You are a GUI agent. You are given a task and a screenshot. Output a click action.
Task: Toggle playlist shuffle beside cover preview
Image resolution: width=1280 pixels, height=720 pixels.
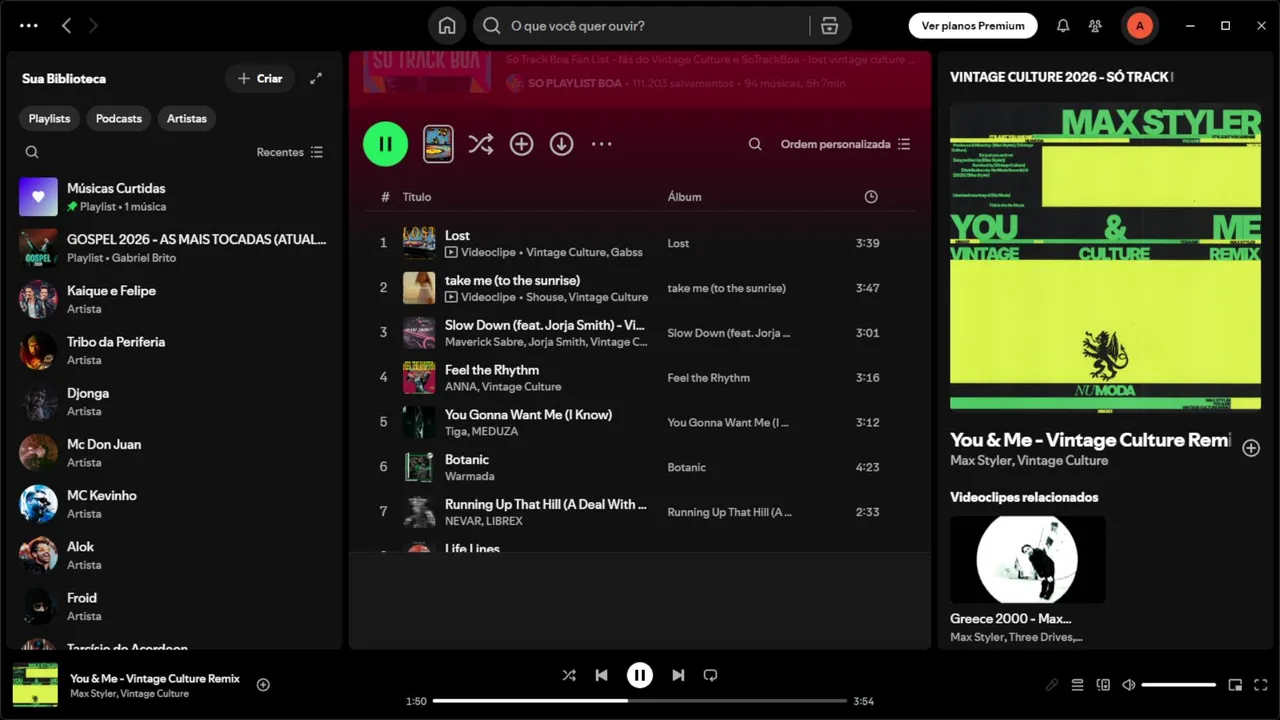click(x=481, y=144)
